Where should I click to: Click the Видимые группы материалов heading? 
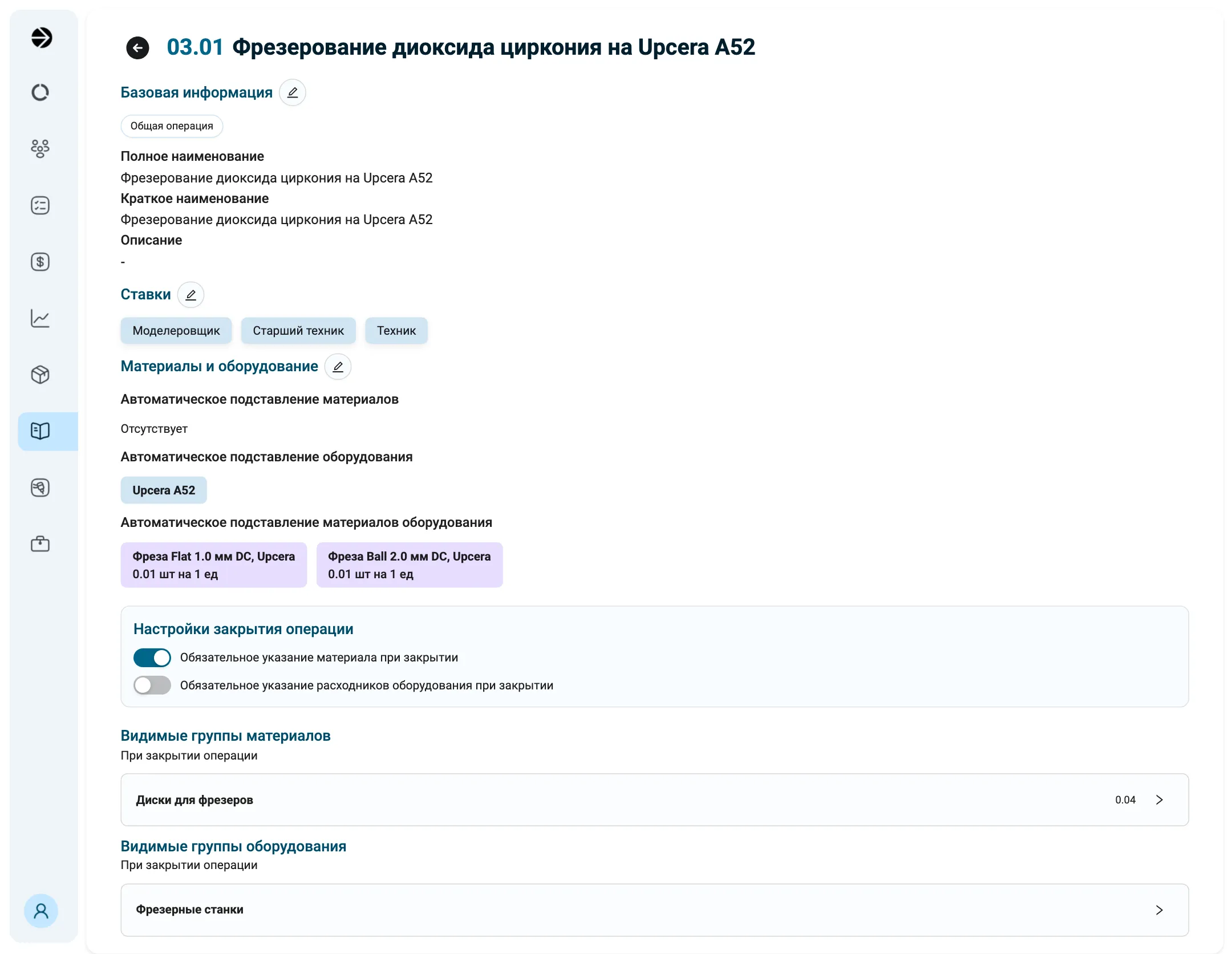(226, 736)
